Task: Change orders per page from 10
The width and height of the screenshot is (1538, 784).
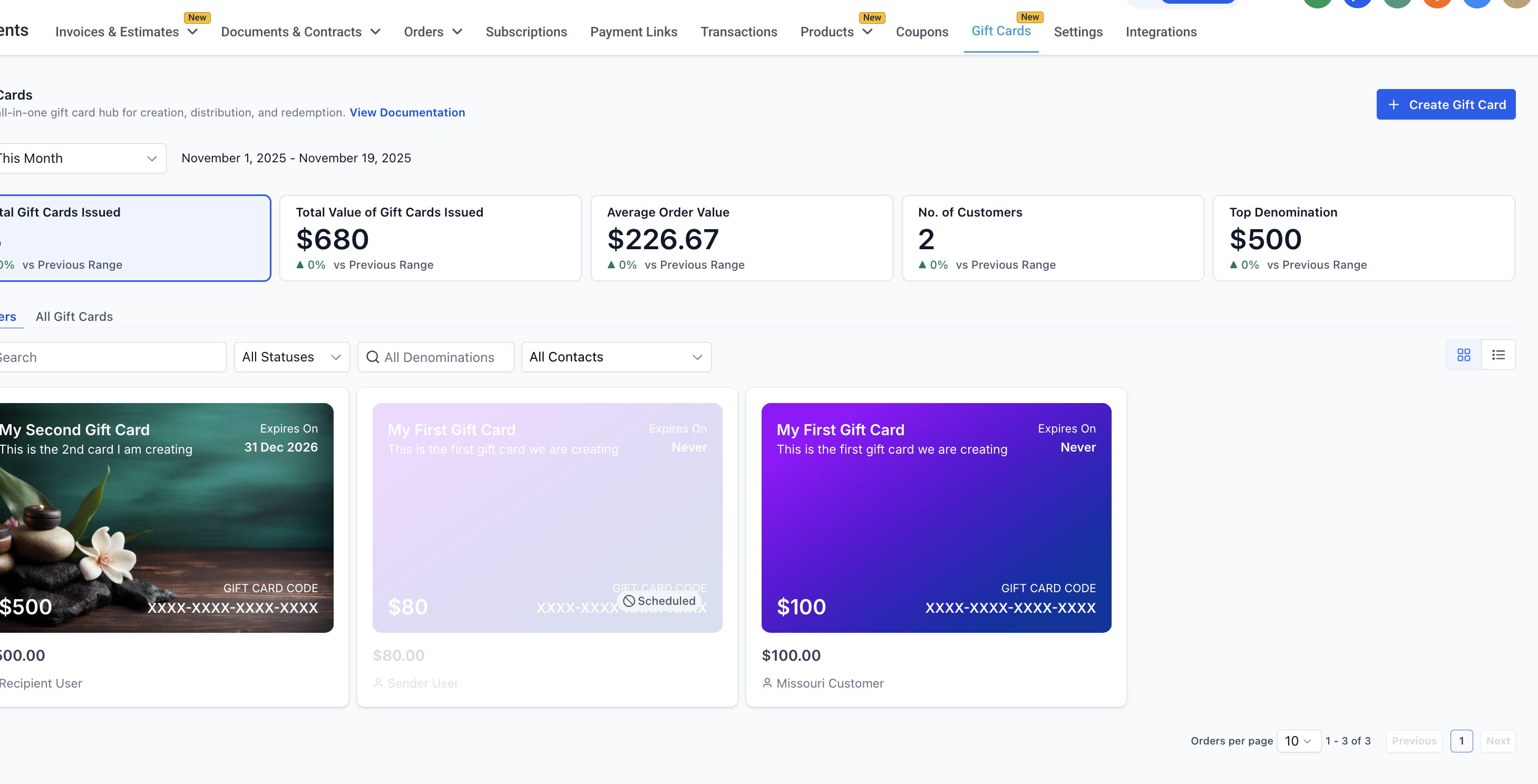Action: point(1299,740)
